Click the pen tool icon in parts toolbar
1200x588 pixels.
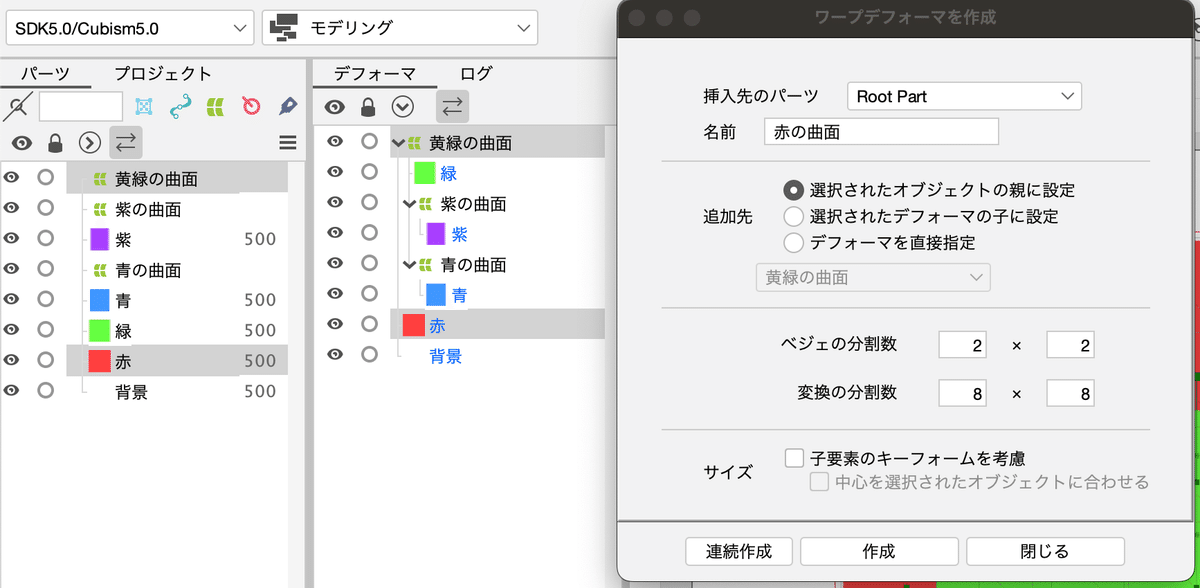coord(288,106)
